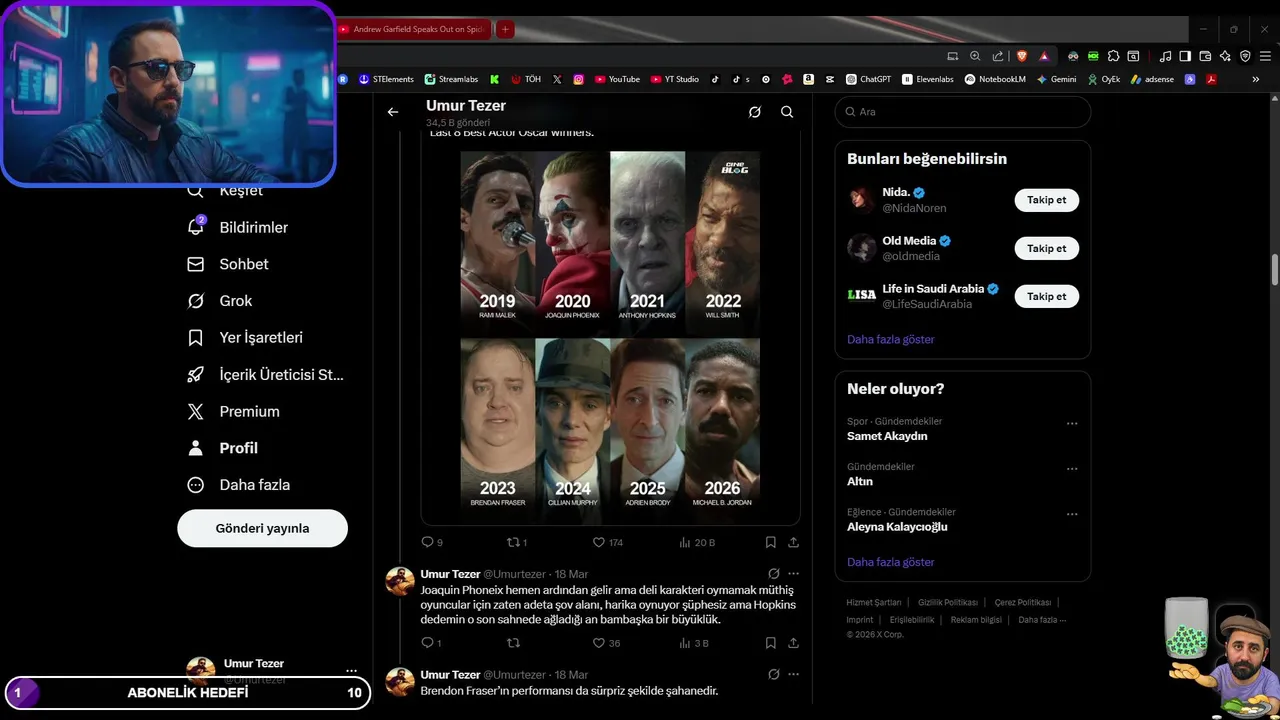Image resolution: width=1280 pixels, height=720 pixels.
Task: Open the Aleyna Kalaycıoğlu trending topic
Action: (897, 527)
